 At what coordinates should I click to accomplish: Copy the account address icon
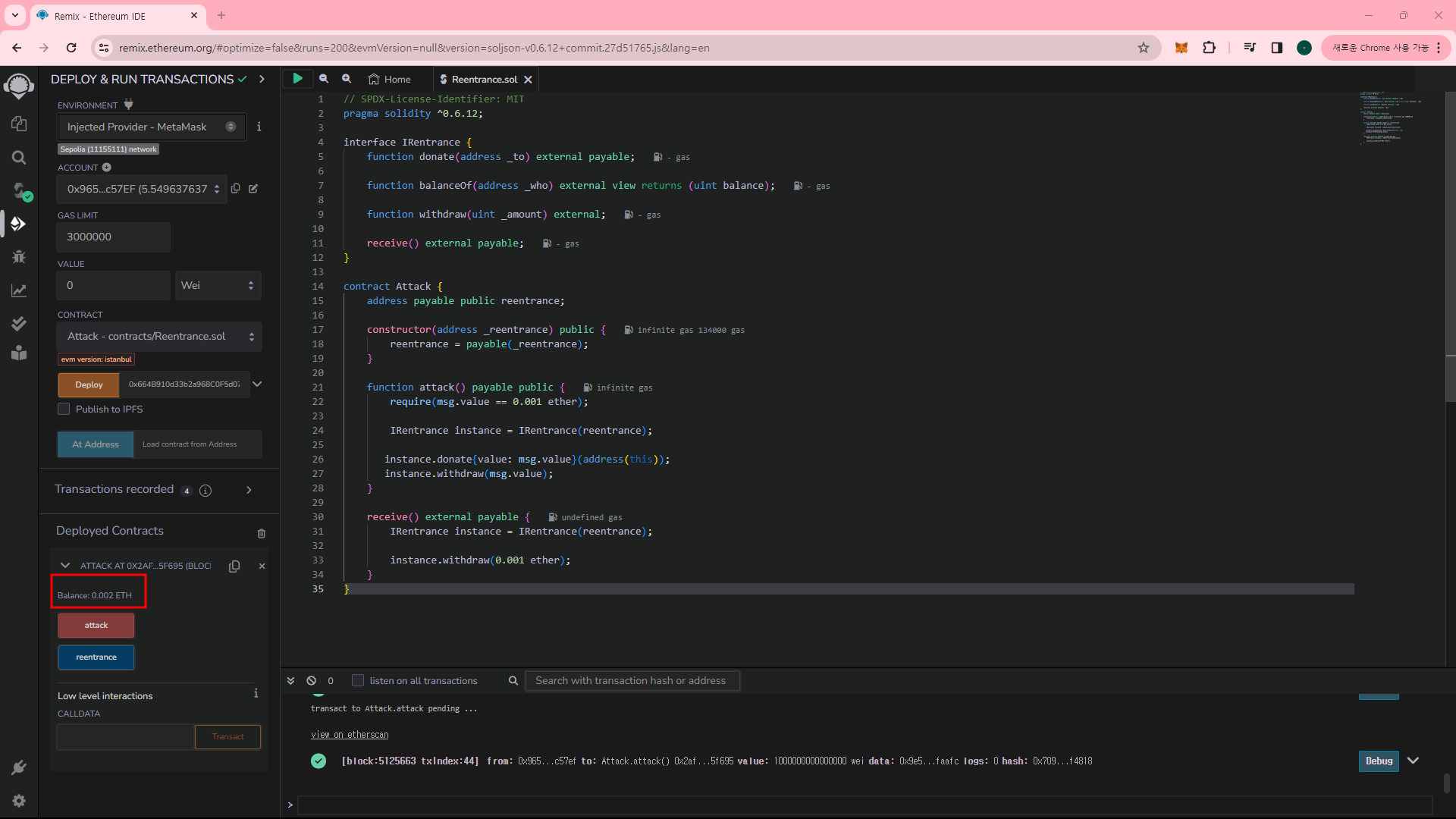click(236, 188)
